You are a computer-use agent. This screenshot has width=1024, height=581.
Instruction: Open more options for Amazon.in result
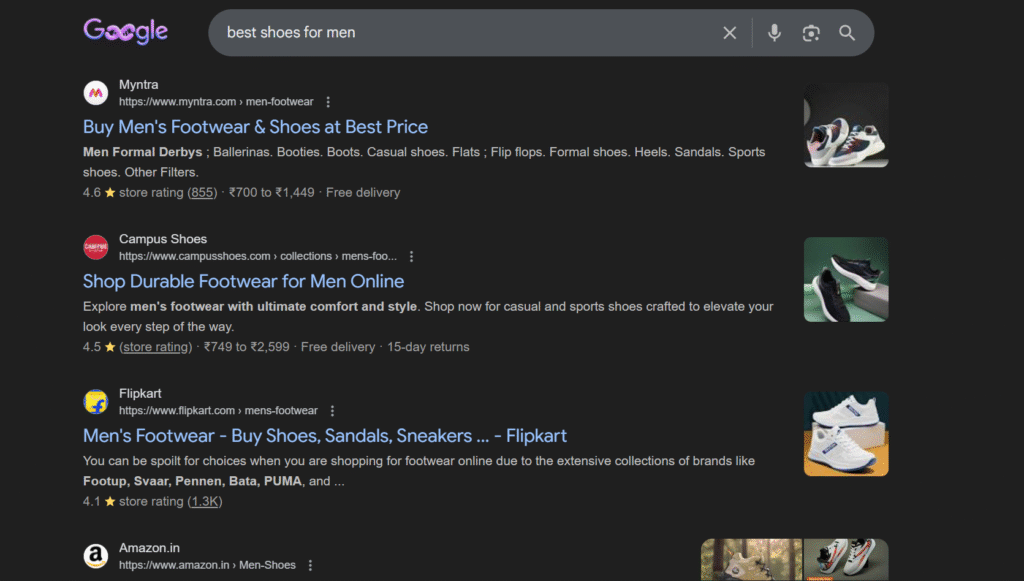click(311, 565)
